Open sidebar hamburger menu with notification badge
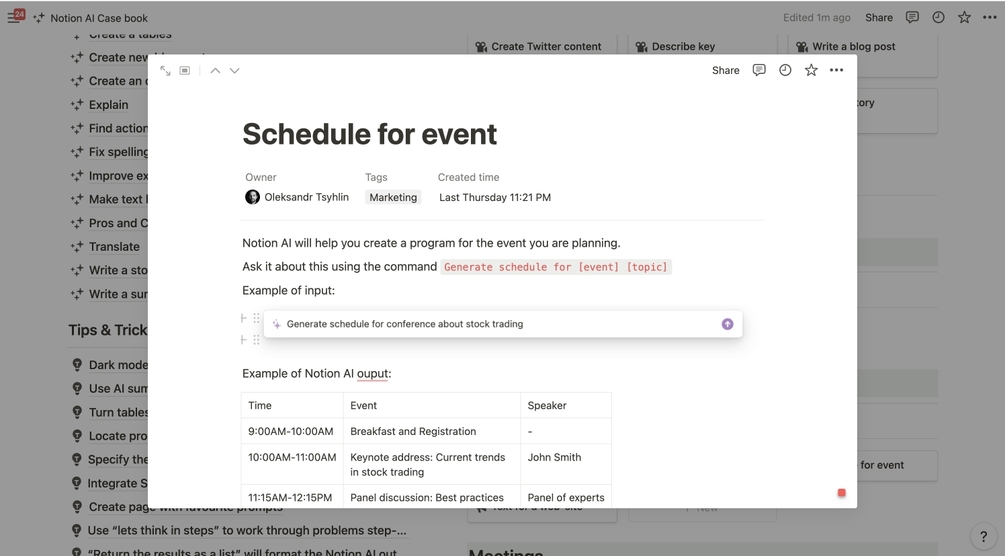The image size is (1005, 556). click(14, 17)
